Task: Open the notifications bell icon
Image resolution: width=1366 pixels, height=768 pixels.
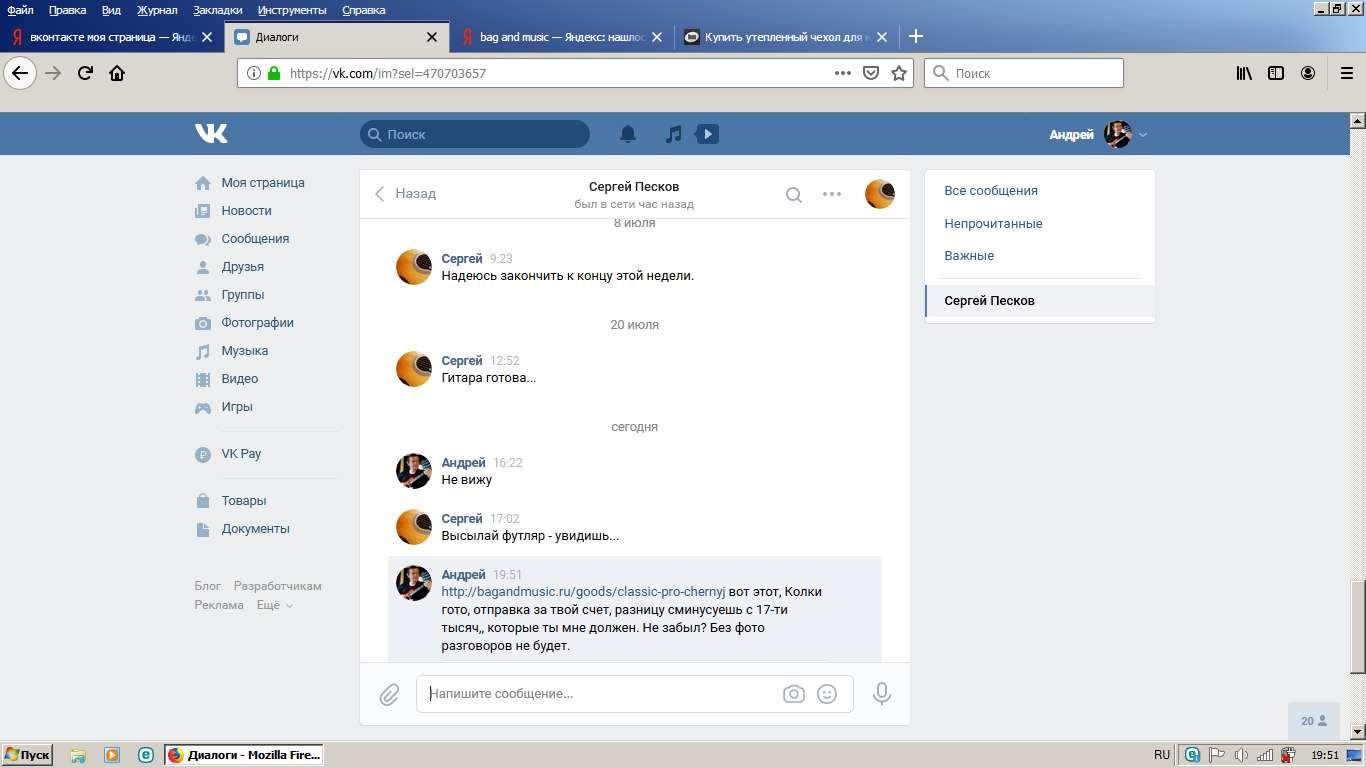Action: [x=628, y=134]
